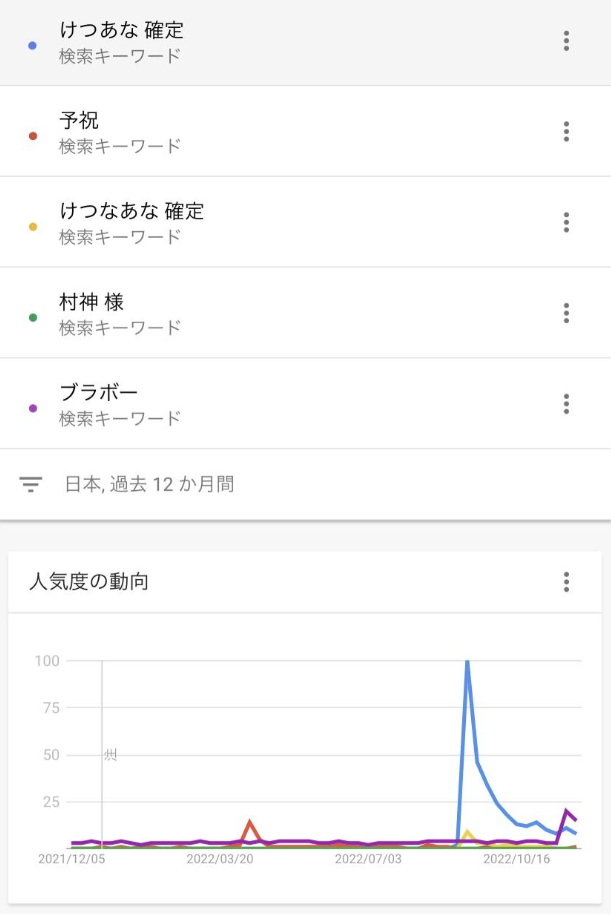Open the three-dot menu for けつなあな 確定
Image resolution: width=611 pixels, height=914 pixels.
click(566, 222)
